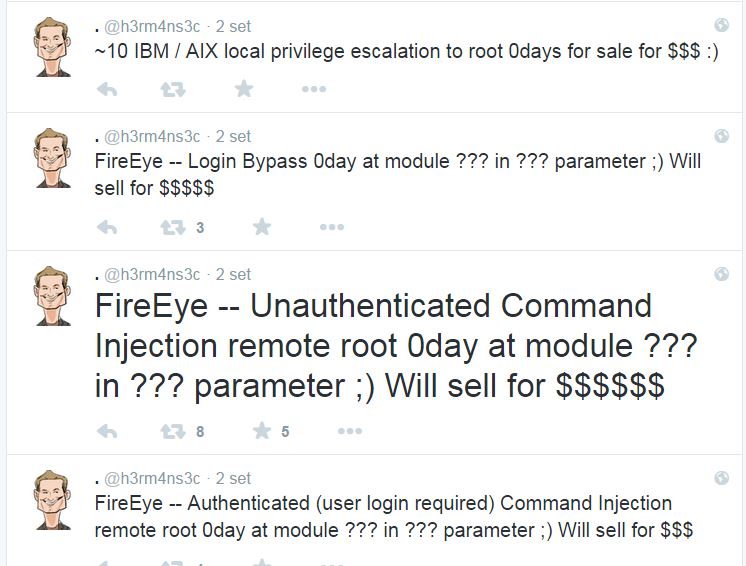The height and width of the screenshot is (566, 746).
Task: Click the globe icon on the IBM / AIX tweet
Action: (x=722, y=25)
